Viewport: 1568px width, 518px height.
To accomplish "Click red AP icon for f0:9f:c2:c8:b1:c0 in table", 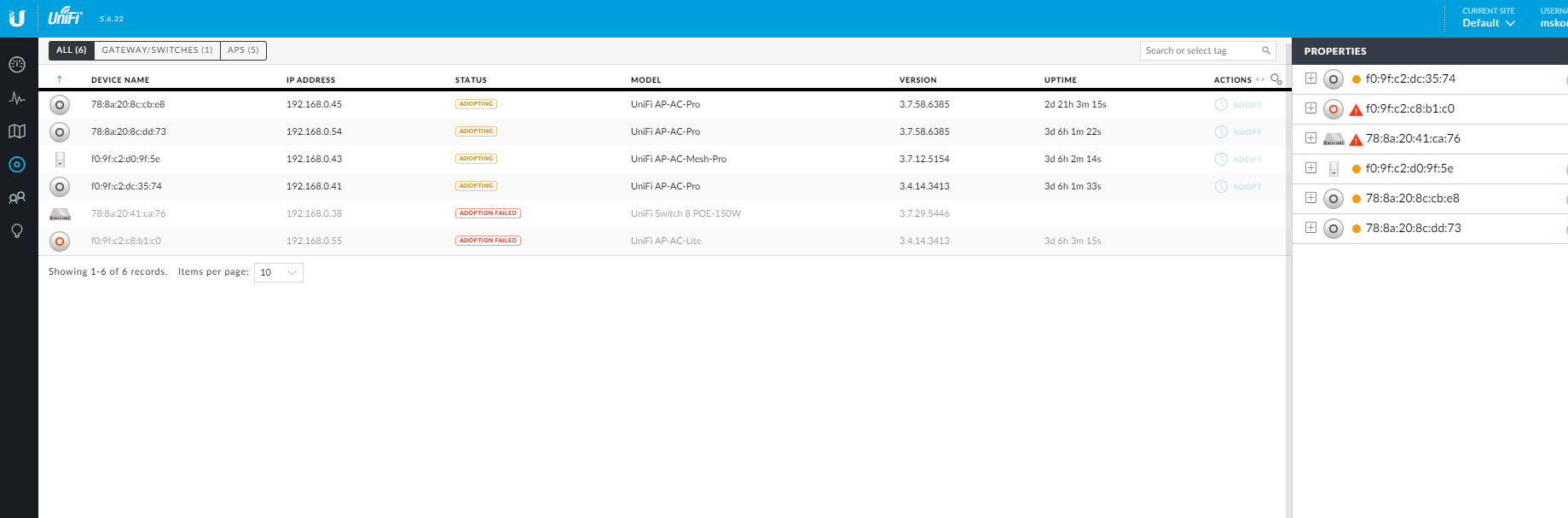I will click(60, 242).
